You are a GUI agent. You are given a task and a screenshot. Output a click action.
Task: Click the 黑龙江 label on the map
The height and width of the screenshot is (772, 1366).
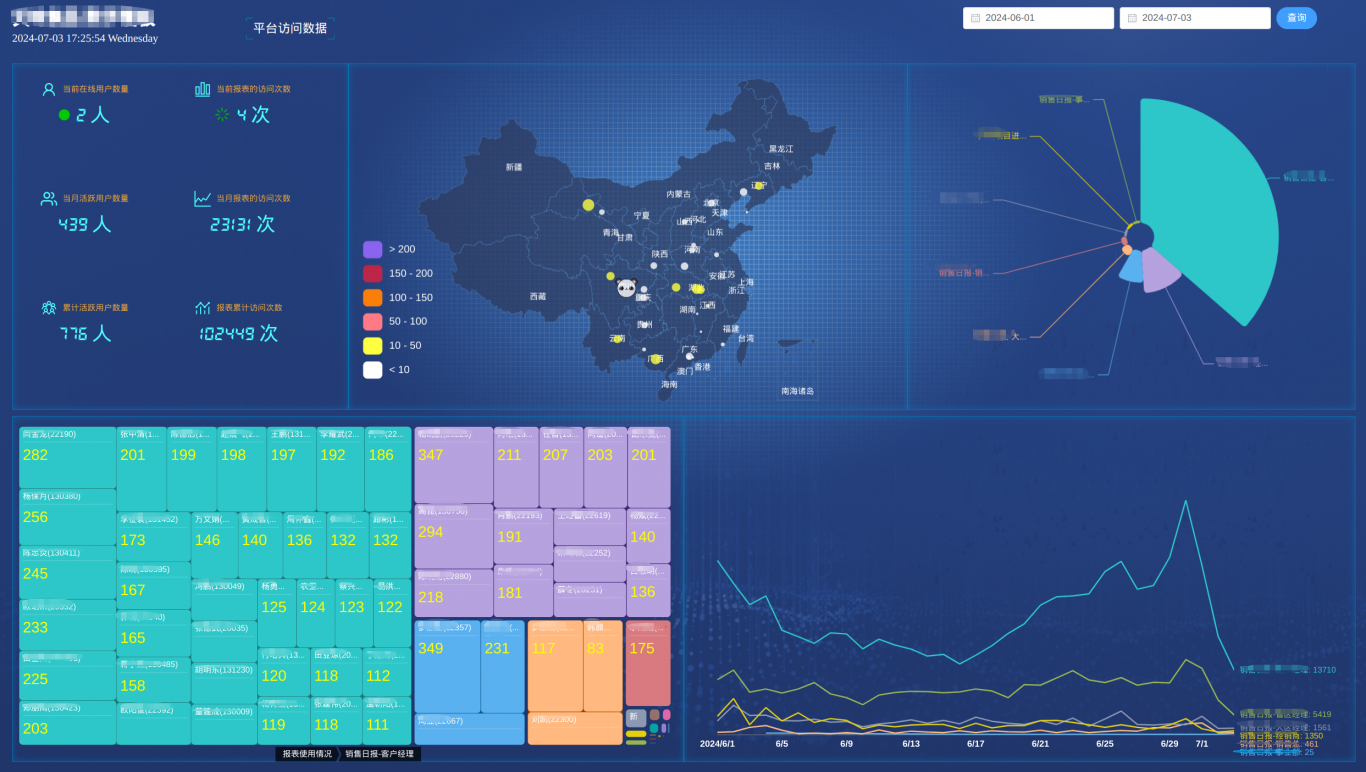pyautogui.click(x=781, y=149)
